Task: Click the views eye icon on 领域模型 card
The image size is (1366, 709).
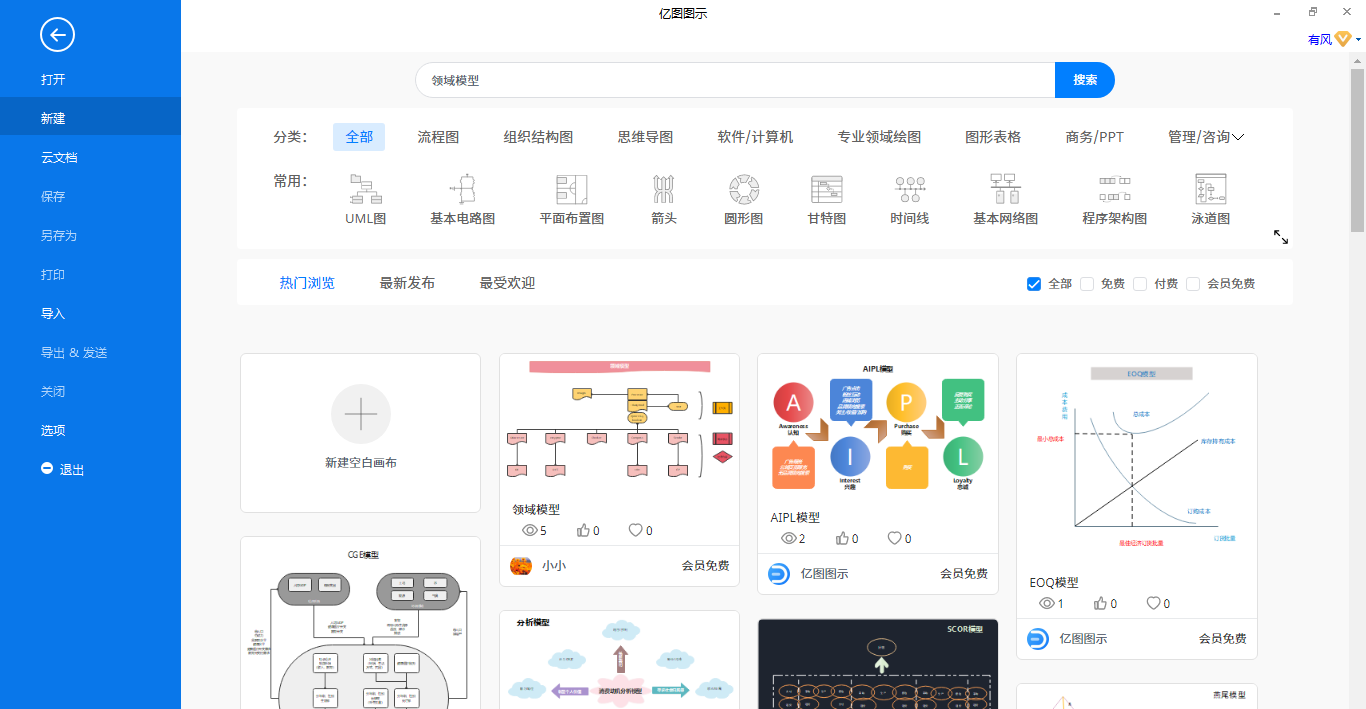Action: click(530, 531)
